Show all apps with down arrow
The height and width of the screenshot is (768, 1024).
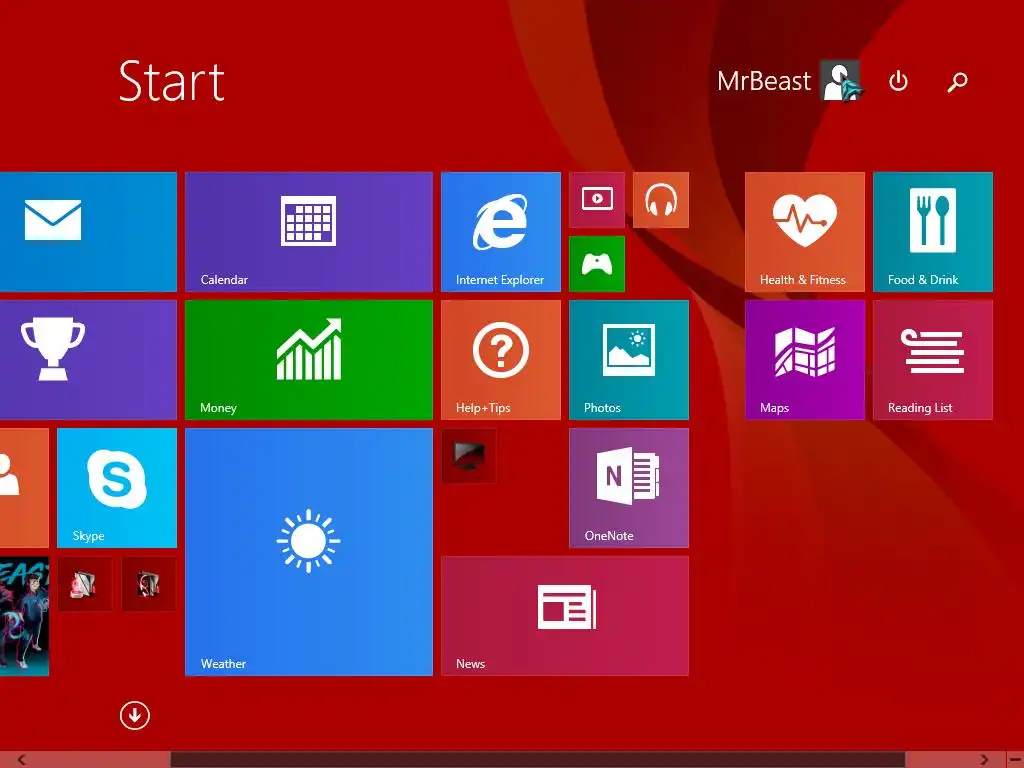[135, 716]
